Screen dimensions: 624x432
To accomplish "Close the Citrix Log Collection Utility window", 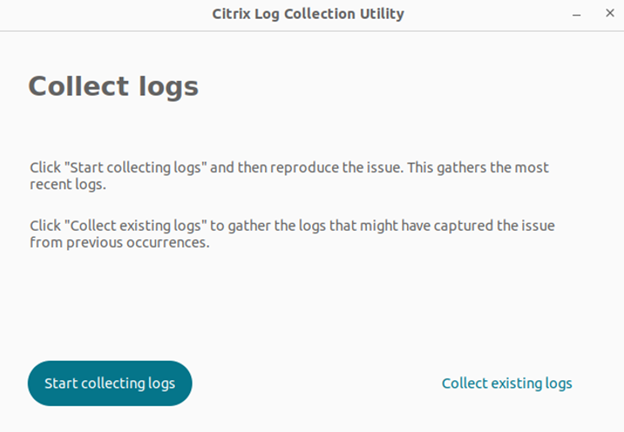I will pyautogui.click(x=609, y=15).
